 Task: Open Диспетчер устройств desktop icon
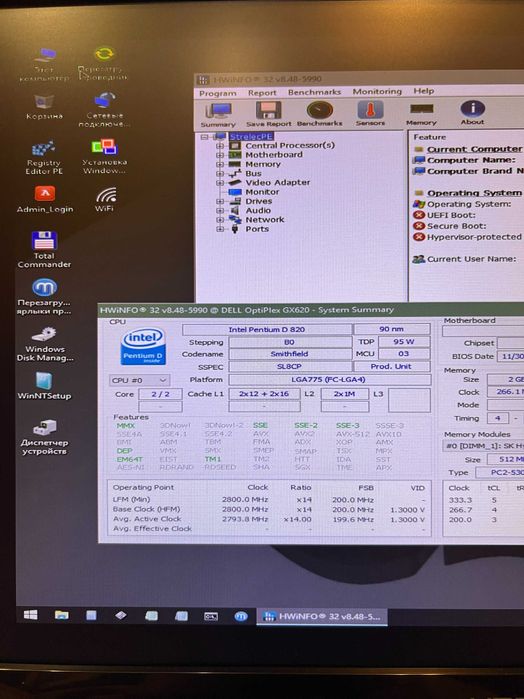44,437
